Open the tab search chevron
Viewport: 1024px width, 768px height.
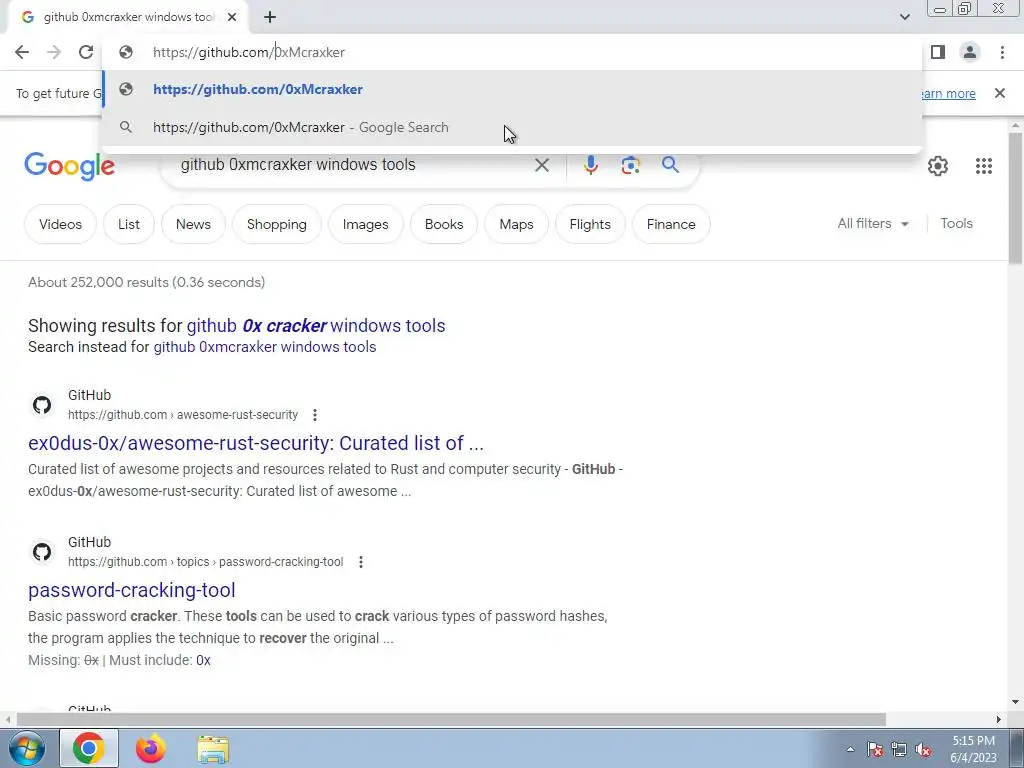coord(904,17)
